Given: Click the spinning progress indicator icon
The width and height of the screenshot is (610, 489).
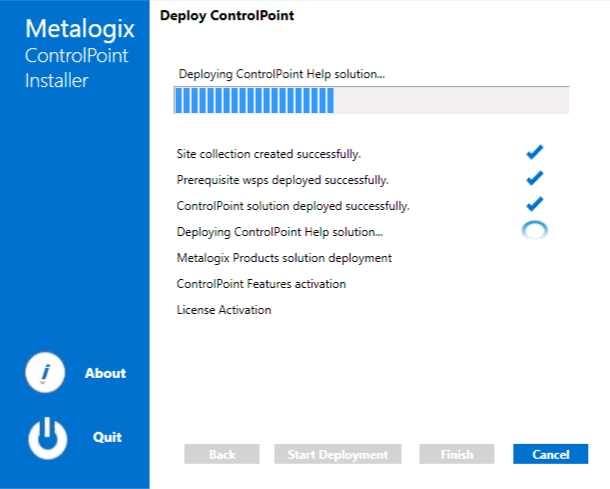Looking at the screenshot, I should tap(535, 230).
